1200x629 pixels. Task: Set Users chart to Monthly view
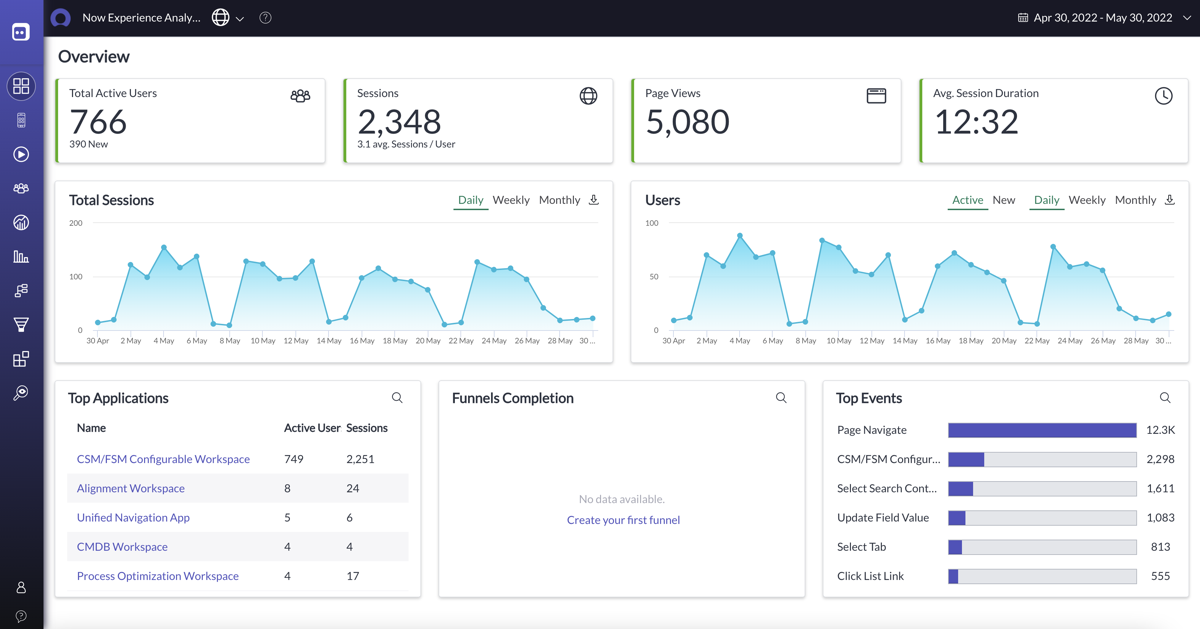(x=1135, y=200)
